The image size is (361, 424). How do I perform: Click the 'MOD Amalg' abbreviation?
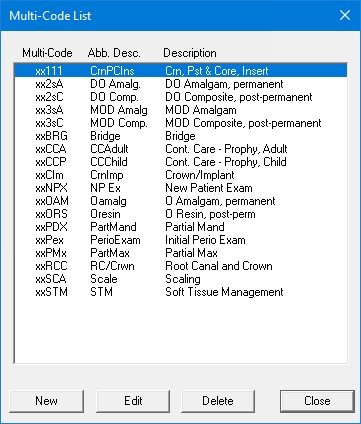[x=119, y=110]
